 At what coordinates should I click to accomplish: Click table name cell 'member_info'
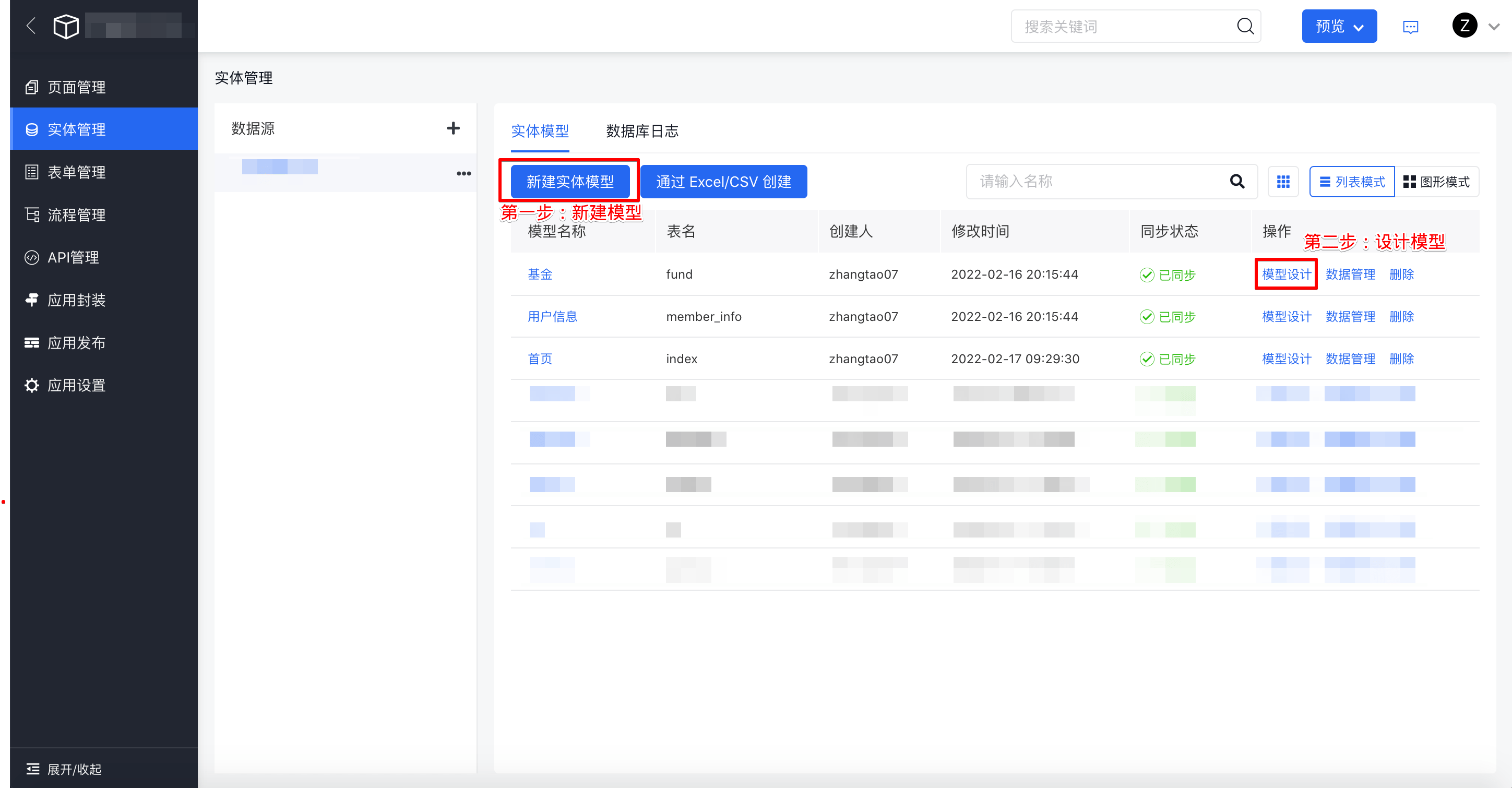click(704, 317)
